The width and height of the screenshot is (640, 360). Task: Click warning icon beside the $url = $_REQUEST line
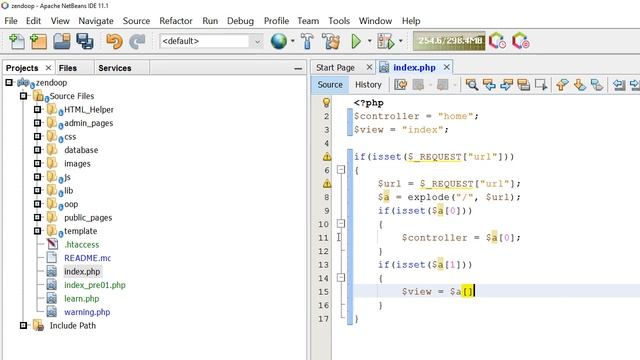[327, 184]
